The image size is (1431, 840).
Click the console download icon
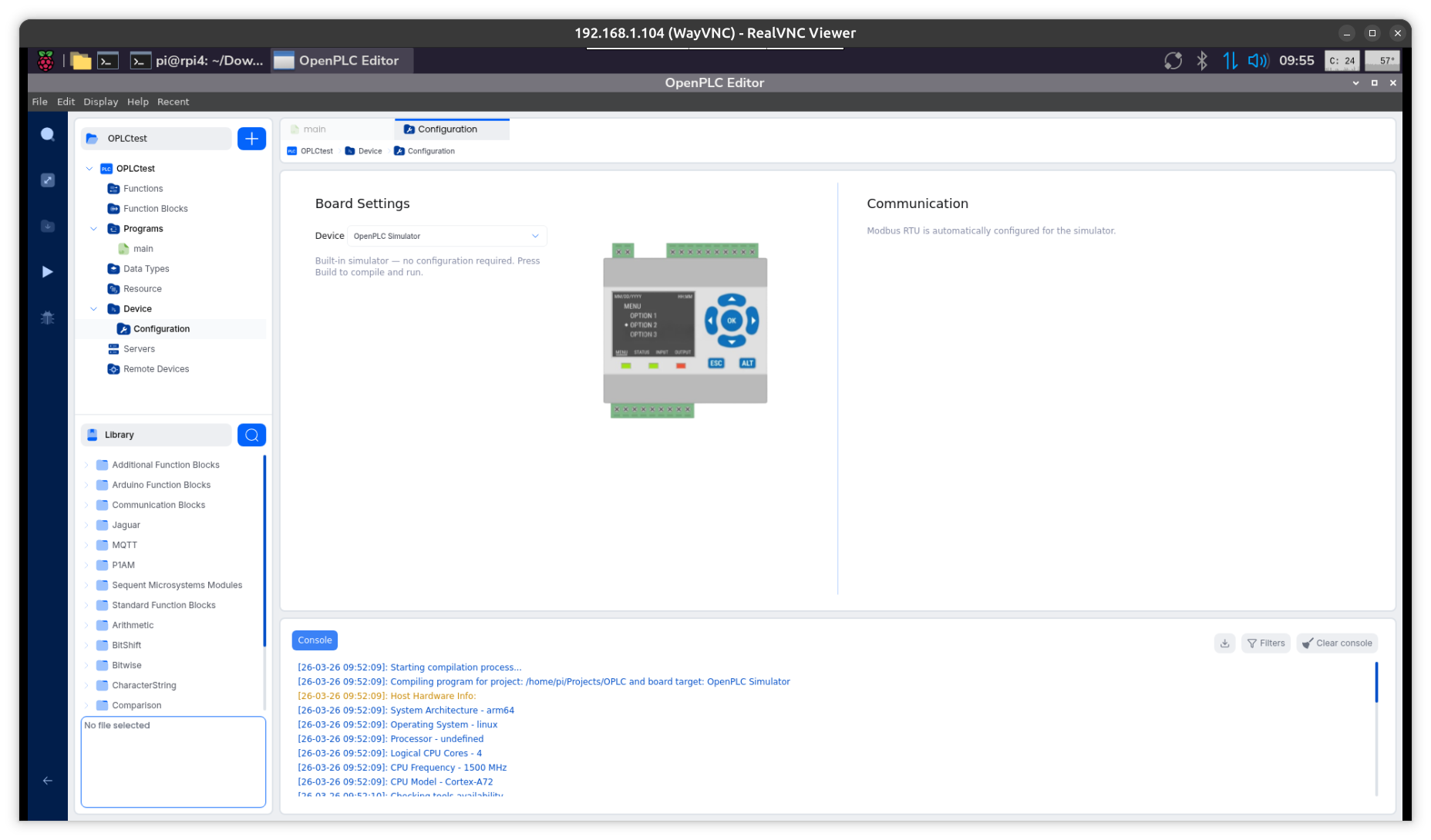click(1224, 643)
